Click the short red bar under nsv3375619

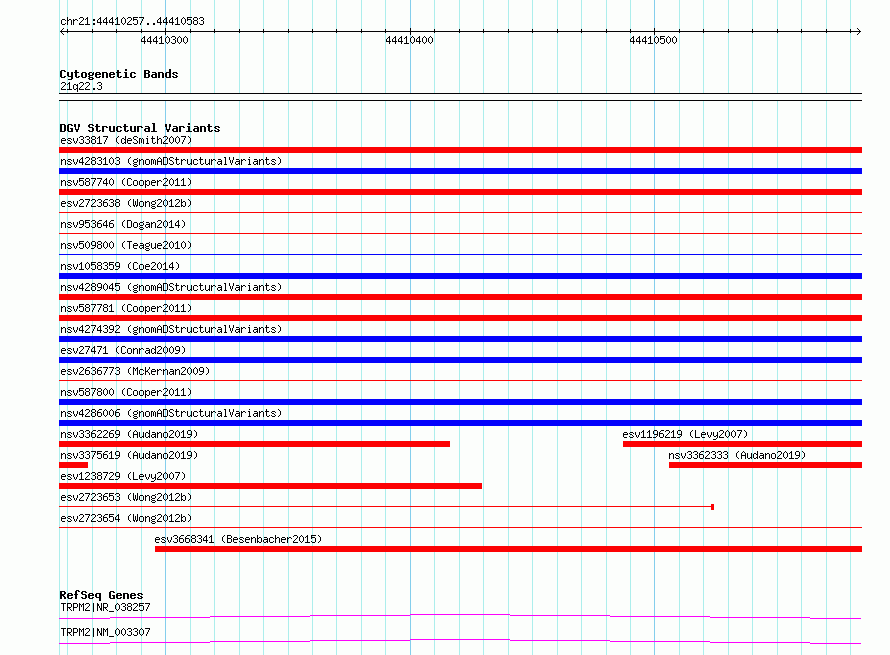(x=74, y=465)
